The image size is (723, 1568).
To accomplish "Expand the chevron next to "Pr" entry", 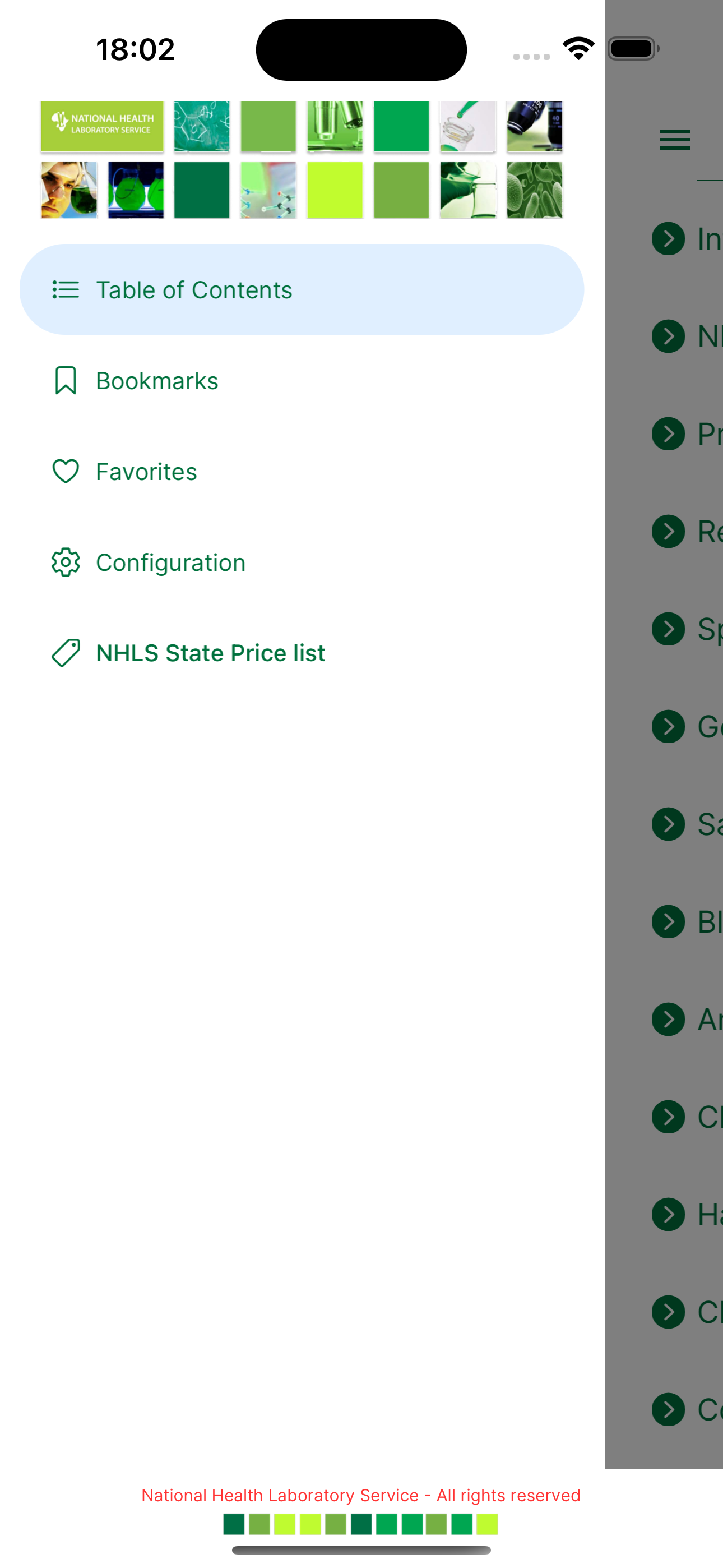I will click(668, 433).
